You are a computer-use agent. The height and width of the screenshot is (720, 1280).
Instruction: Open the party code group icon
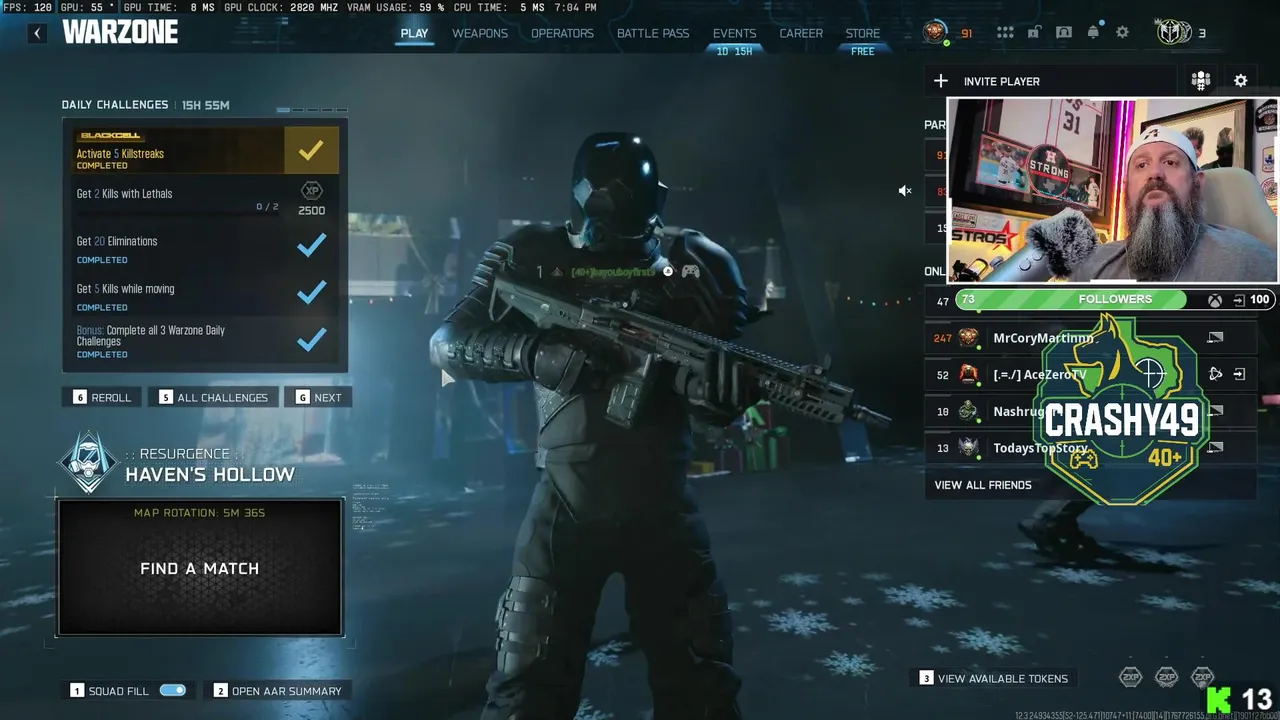[1201, 81]
